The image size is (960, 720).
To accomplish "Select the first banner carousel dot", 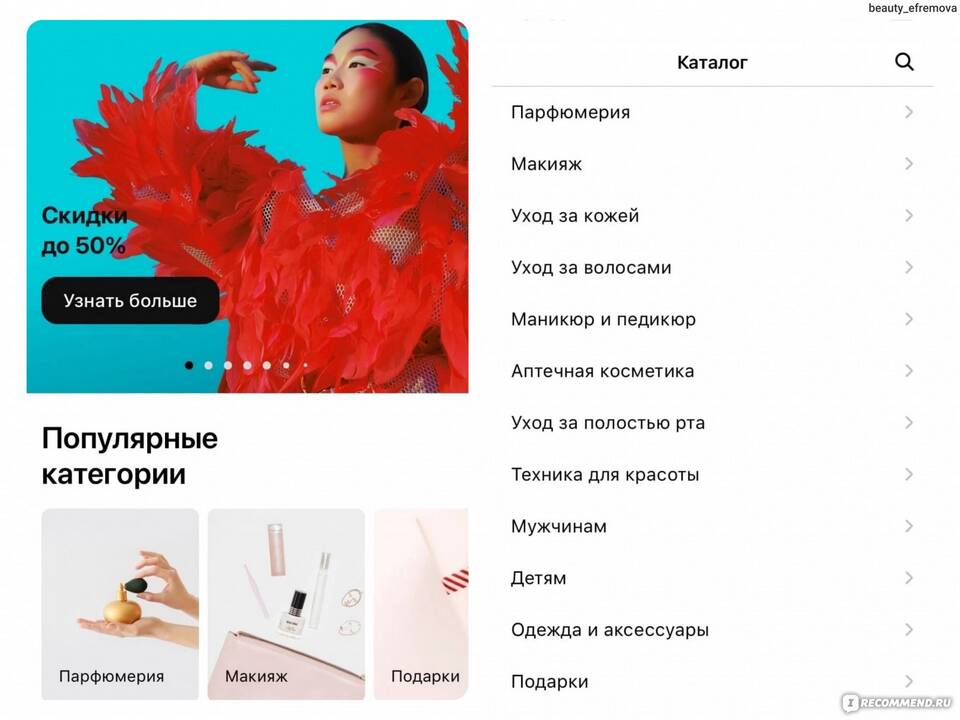I will [x=189, y=366].
